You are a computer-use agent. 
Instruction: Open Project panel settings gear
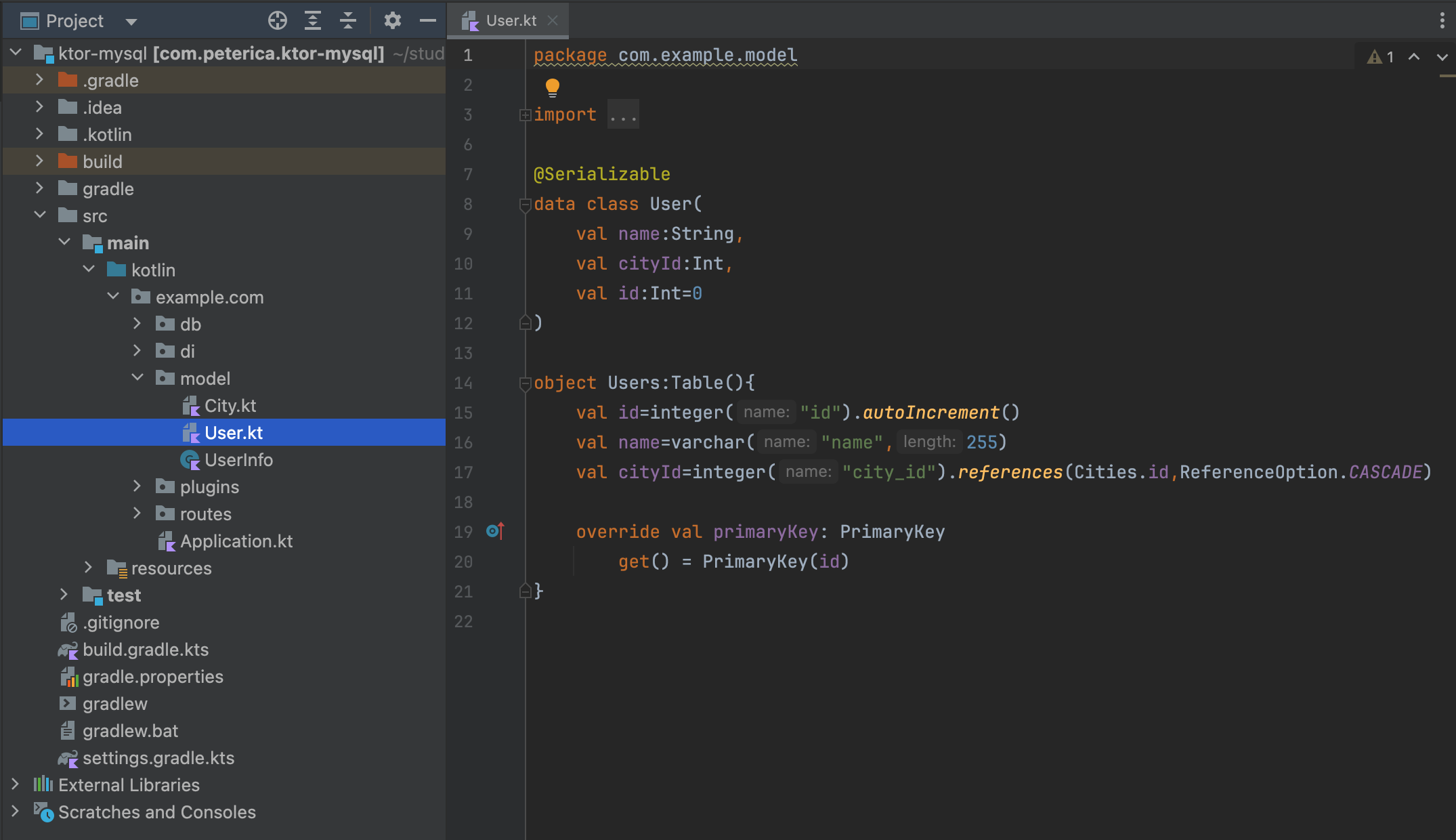[392, 21]
